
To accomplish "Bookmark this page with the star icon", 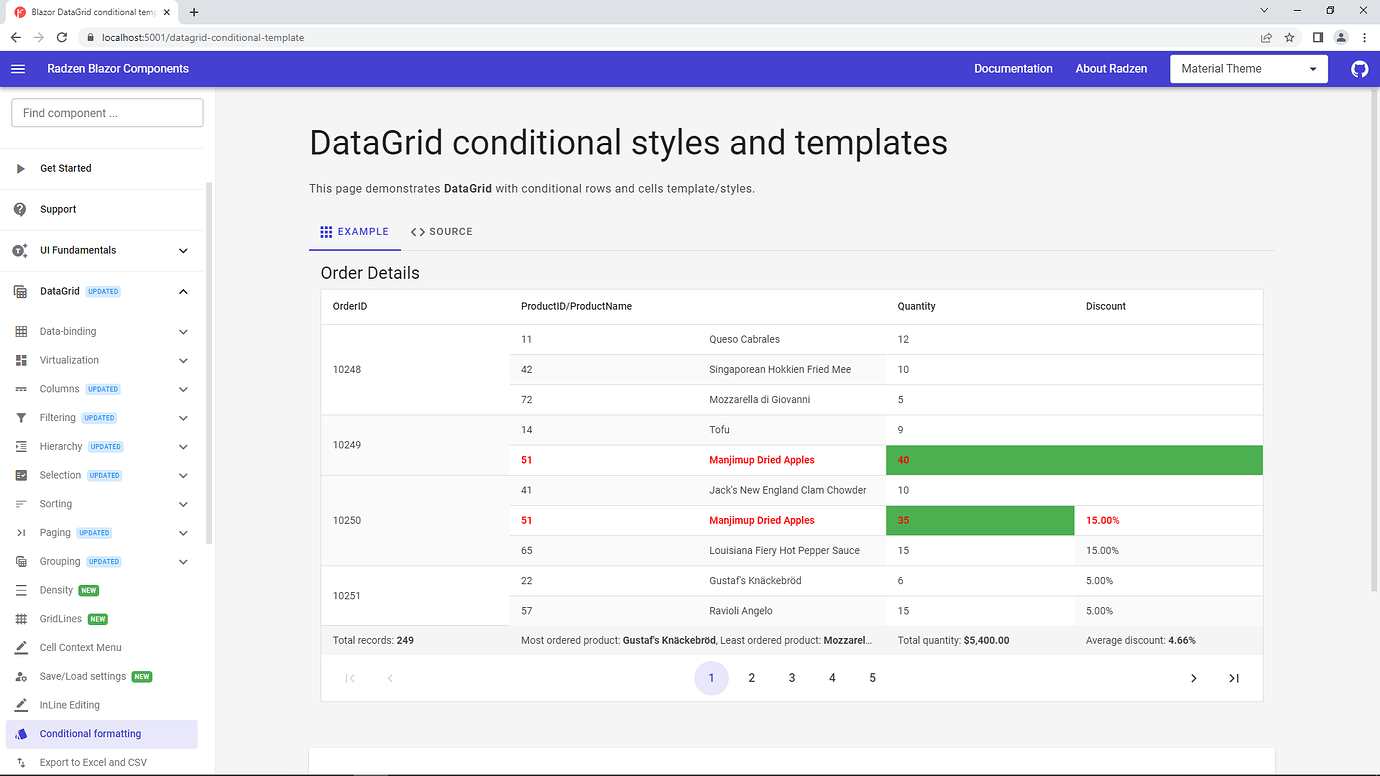I will tap(1290, 37).
